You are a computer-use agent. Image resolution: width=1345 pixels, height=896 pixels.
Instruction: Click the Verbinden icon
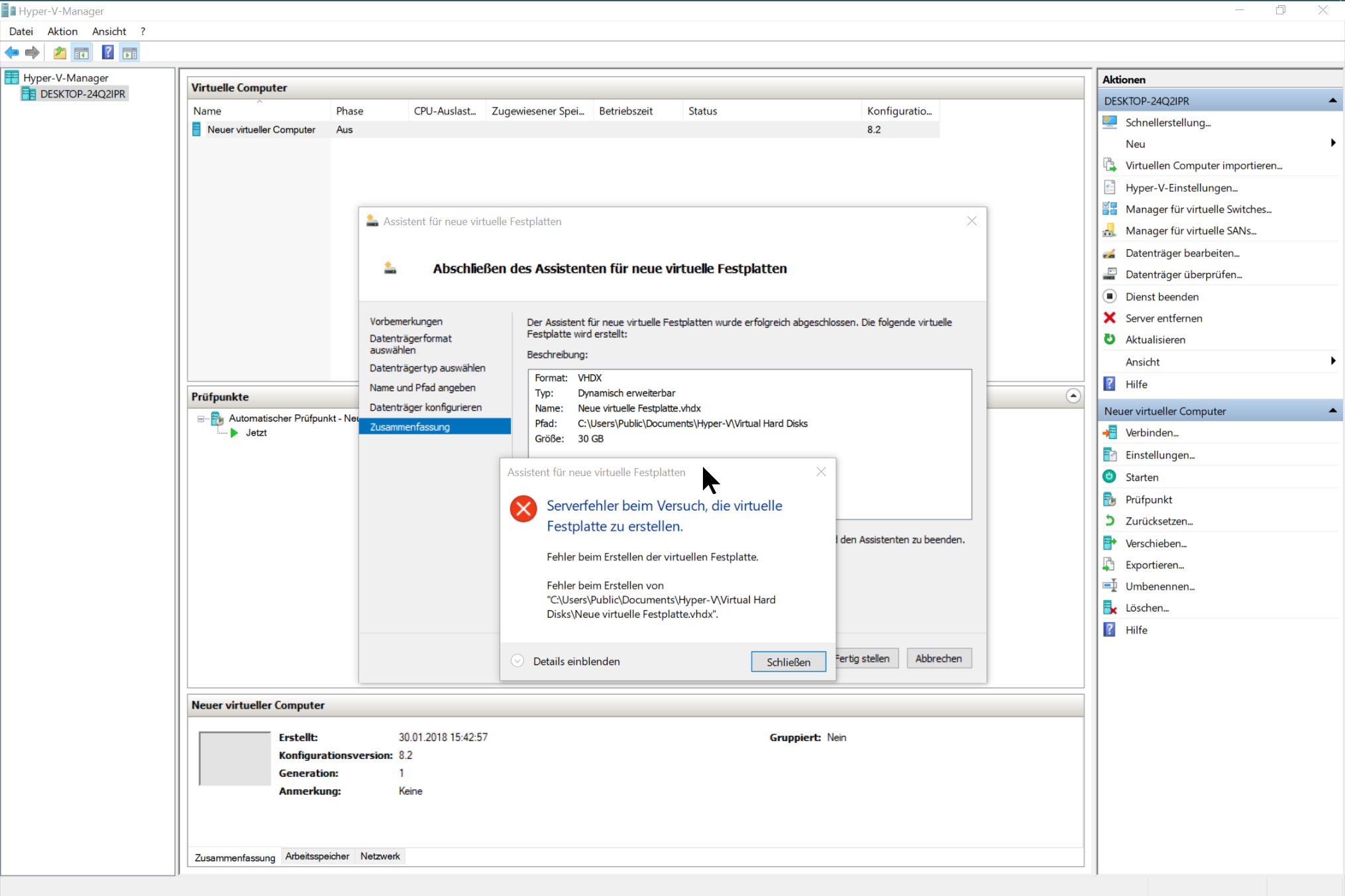pyautogui.click(x=1110, y=432)
